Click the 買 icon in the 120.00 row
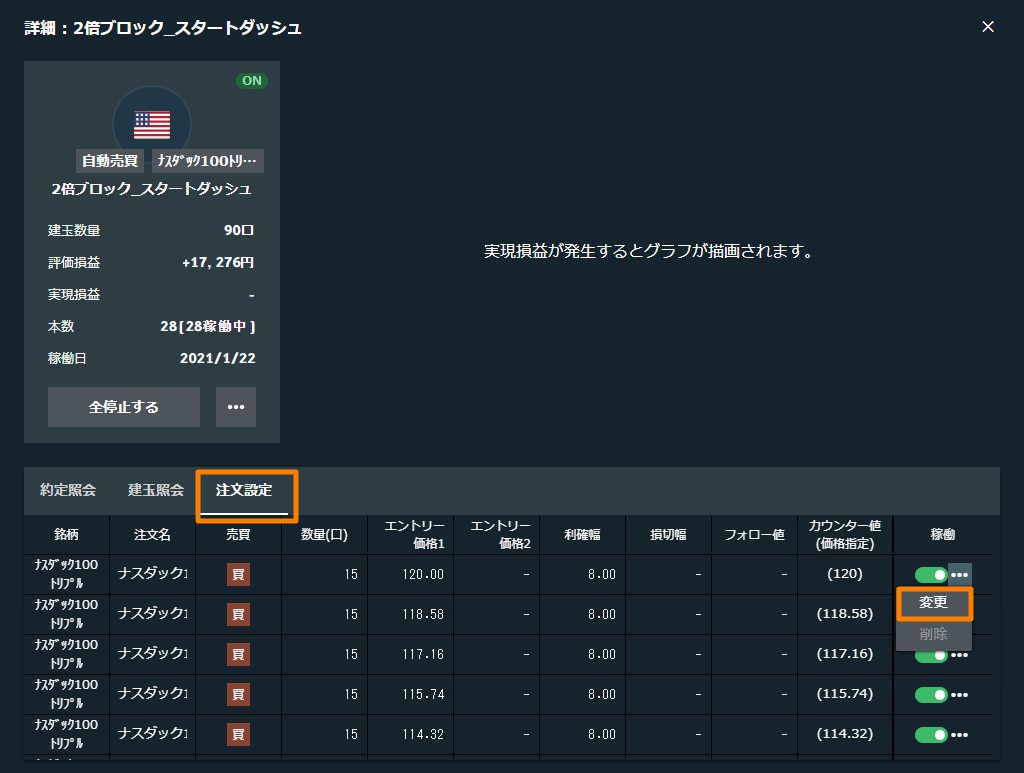The image size is (1024, 773). [x=238, y=575]
